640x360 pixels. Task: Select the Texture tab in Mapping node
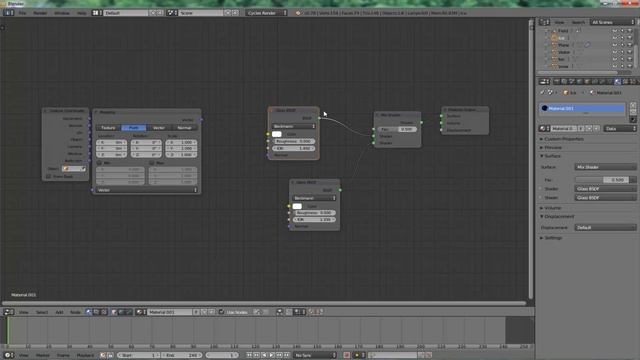pos(108,128)
